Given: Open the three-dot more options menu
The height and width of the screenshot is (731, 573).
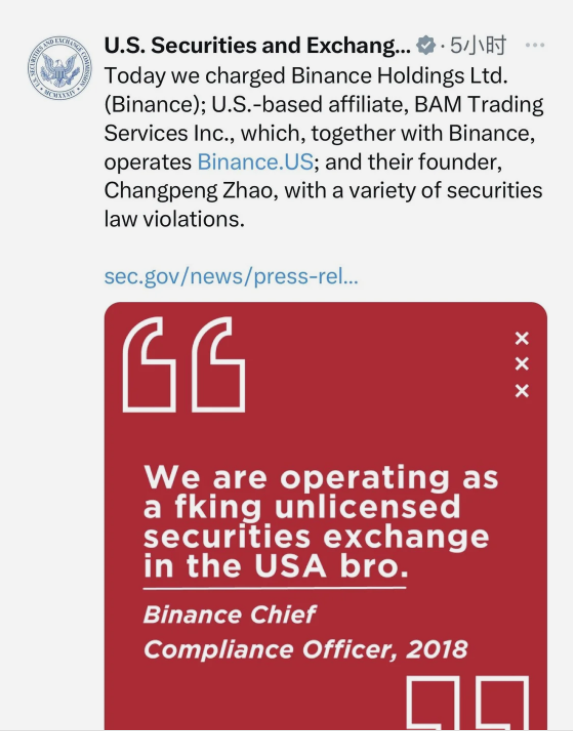Looking at the screenshot, I should tap(535, 45).
